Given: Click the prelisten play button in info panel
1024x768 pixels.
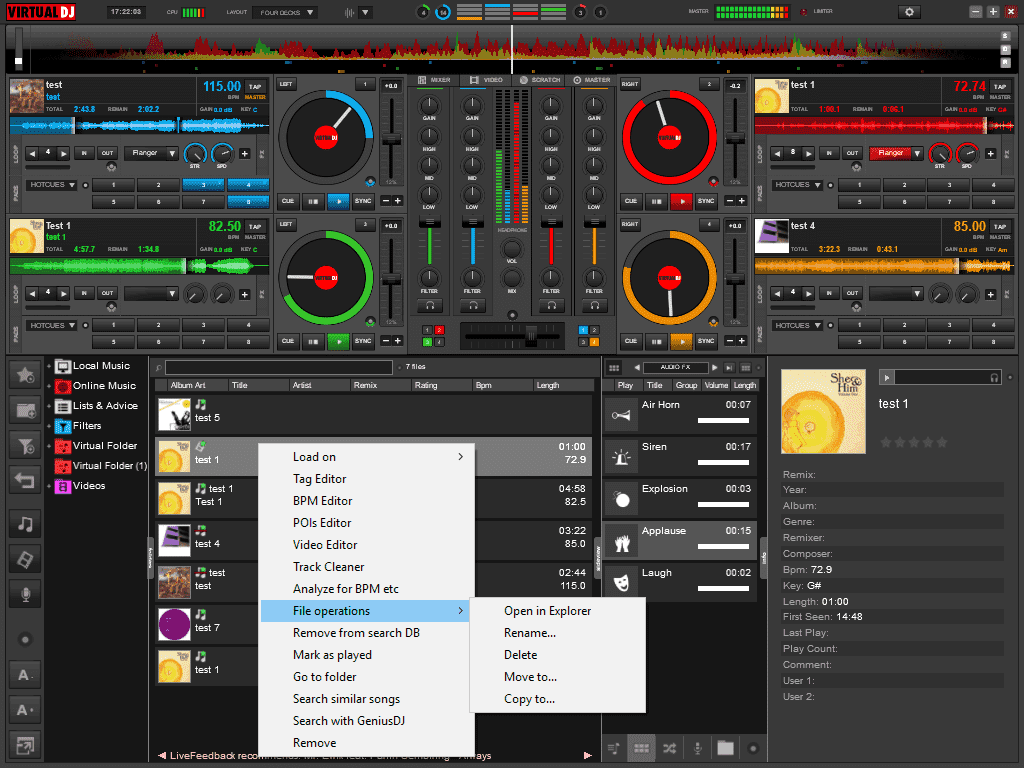Looking at the screenshot, I should point(886,377).
